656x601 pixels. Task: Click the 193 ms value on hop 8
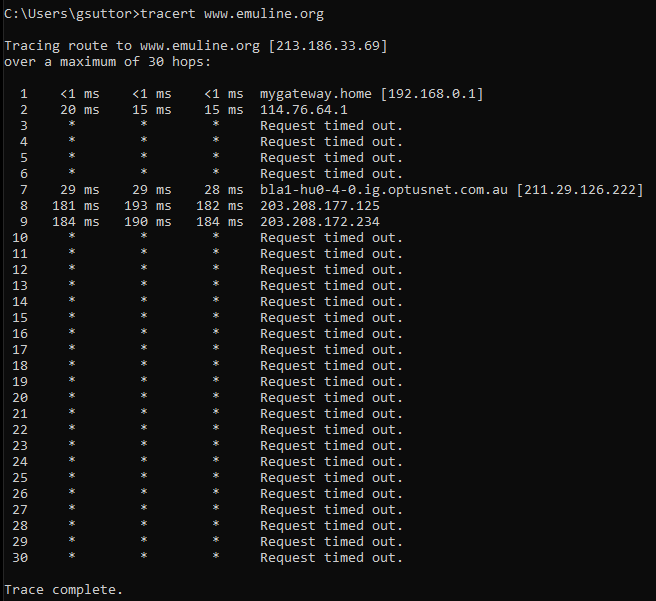148,206
